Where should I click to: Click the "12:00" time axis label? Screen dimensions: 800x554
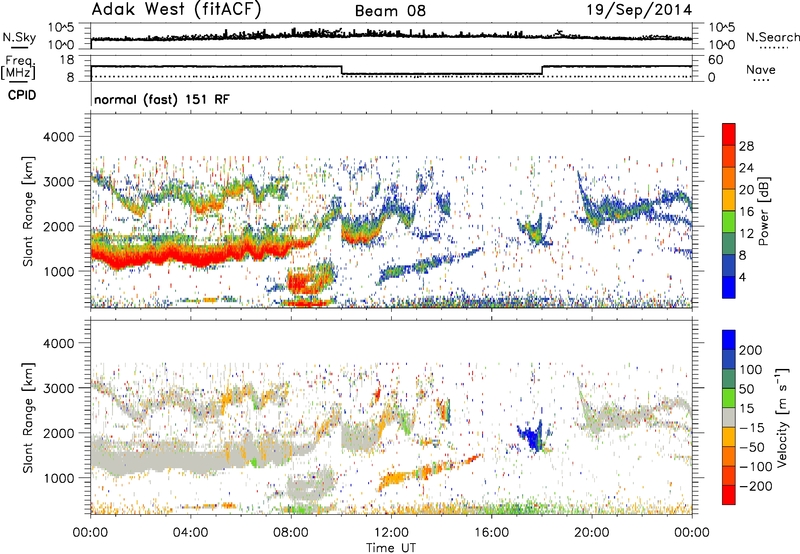click(x=391, y=533)
